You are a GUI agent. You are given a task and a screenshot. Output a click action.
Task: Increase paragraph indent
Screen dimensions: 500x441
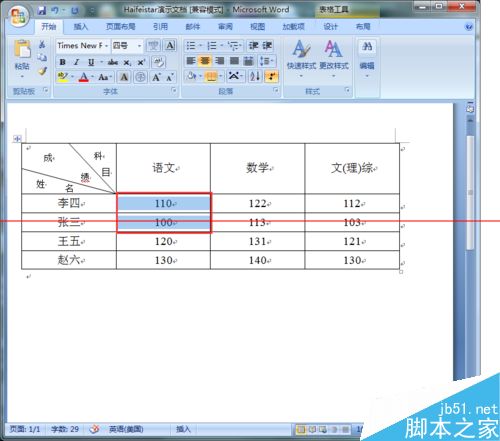point(268,45)
